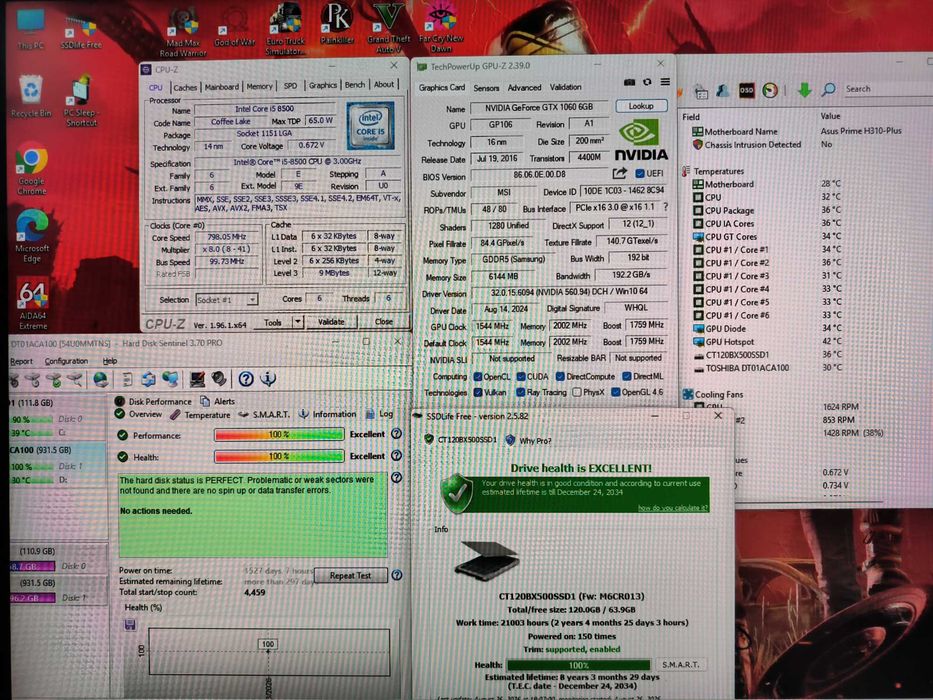933x700 pixels.
Task: Click the green download arrow in AIDA64
Action: click(x=804, y=90)
